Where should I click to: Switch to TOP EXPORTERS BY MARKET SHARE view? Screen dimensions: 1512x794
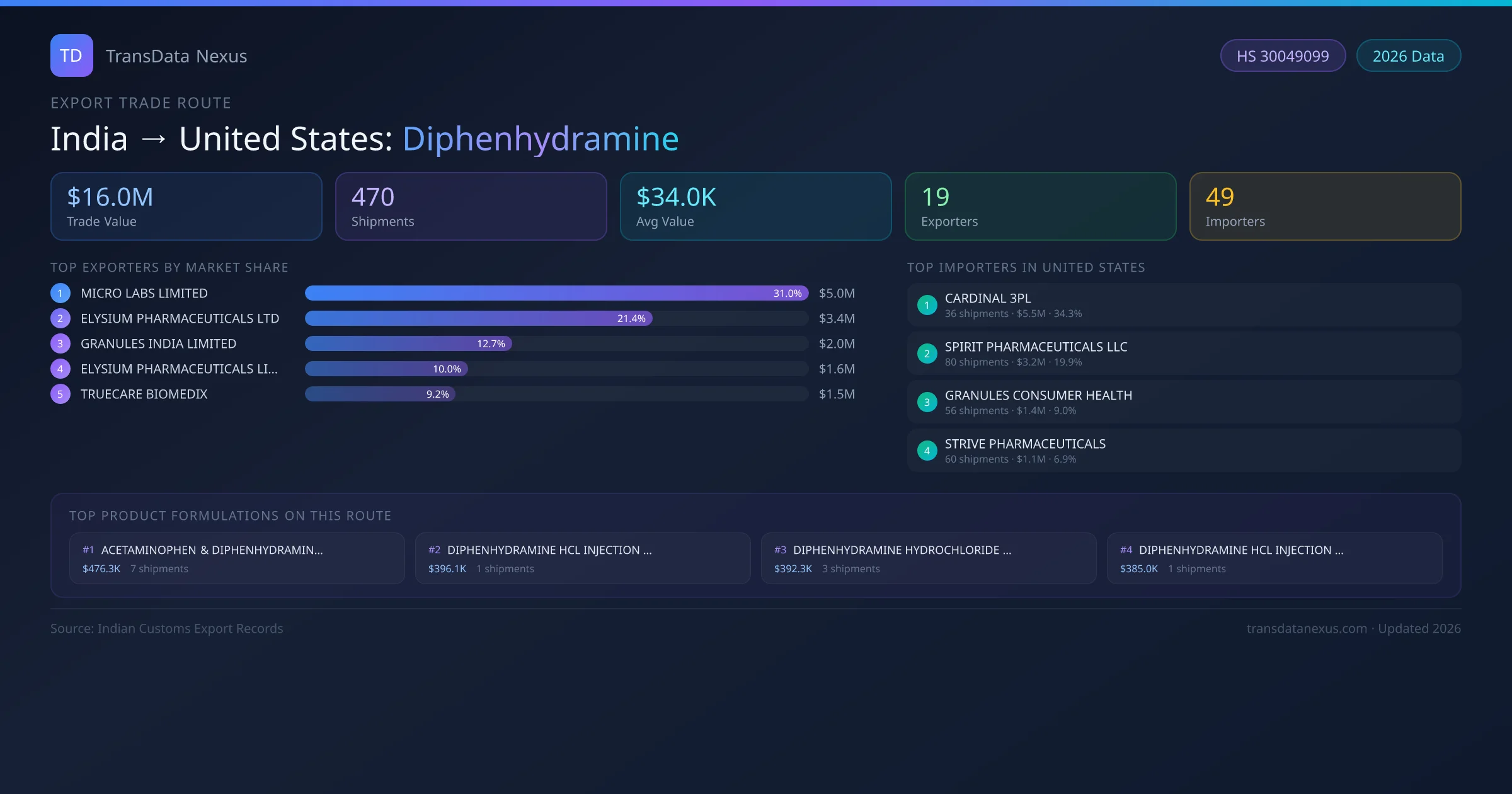coord(169,267)
